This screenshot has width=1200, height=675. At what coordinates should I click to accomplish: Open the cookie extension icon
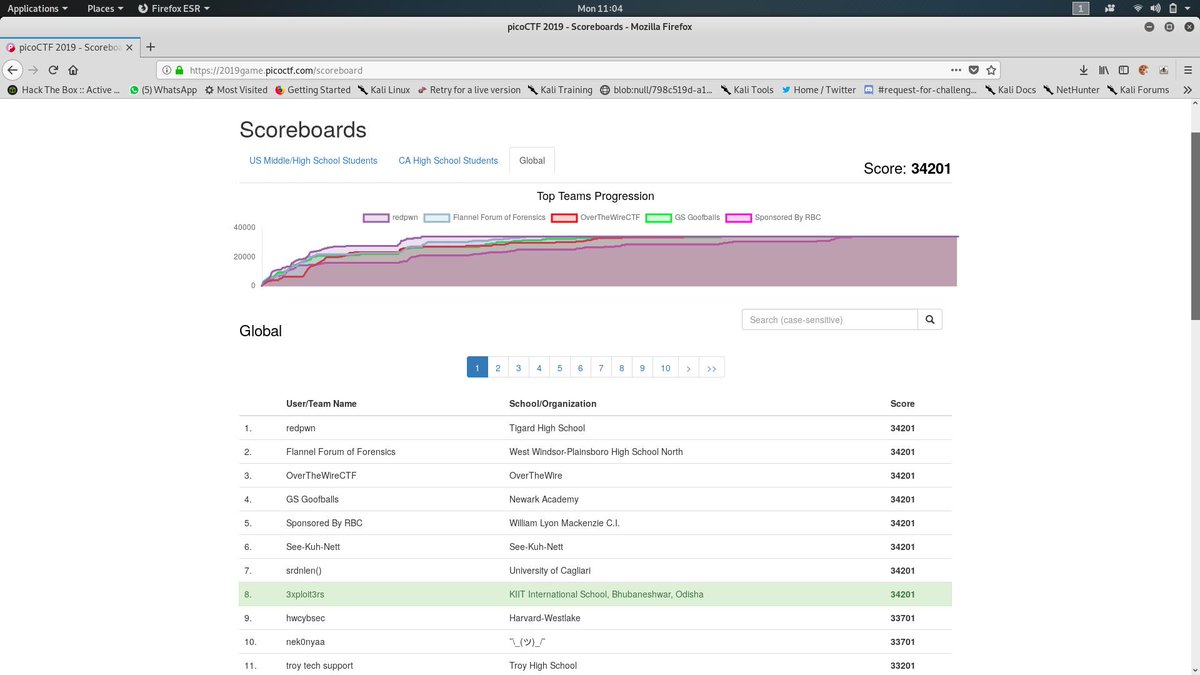[x=1144, y=70]
